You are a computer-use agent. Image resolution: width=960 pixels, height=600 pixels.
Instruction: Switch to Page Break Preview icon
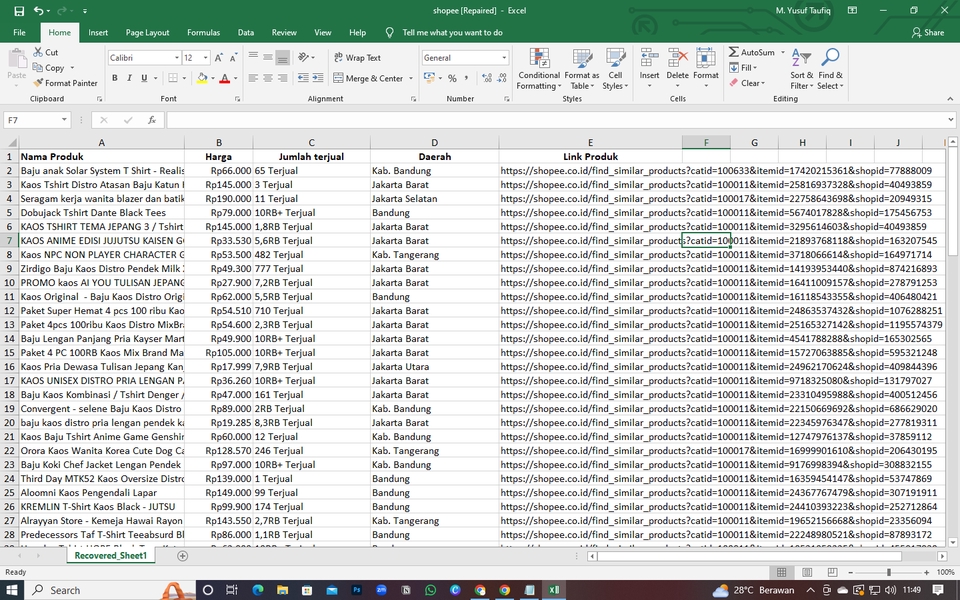tap(832, 572)
